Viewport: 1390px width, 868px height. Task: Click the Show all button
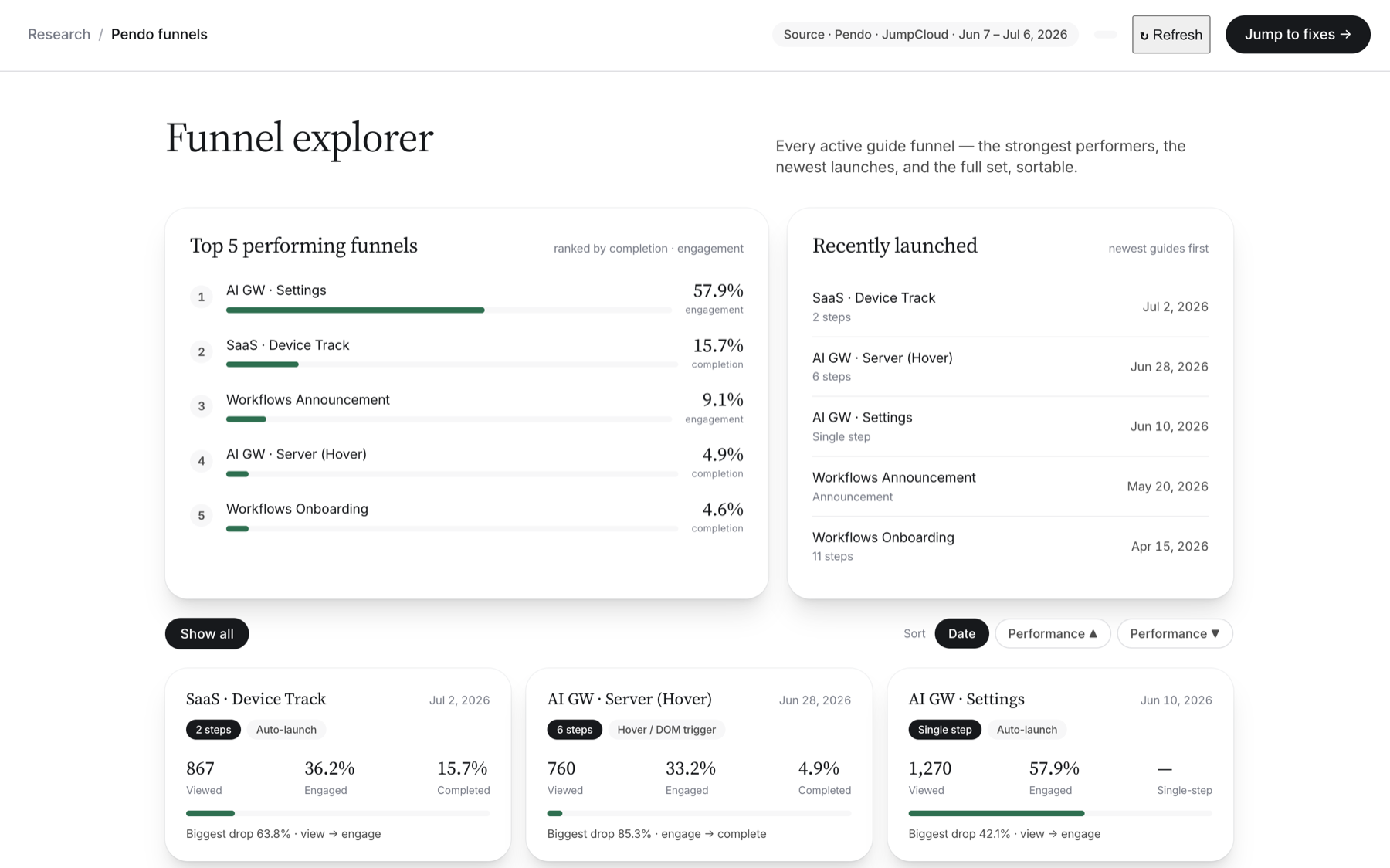pyautogui.click(x=207, y=634)
